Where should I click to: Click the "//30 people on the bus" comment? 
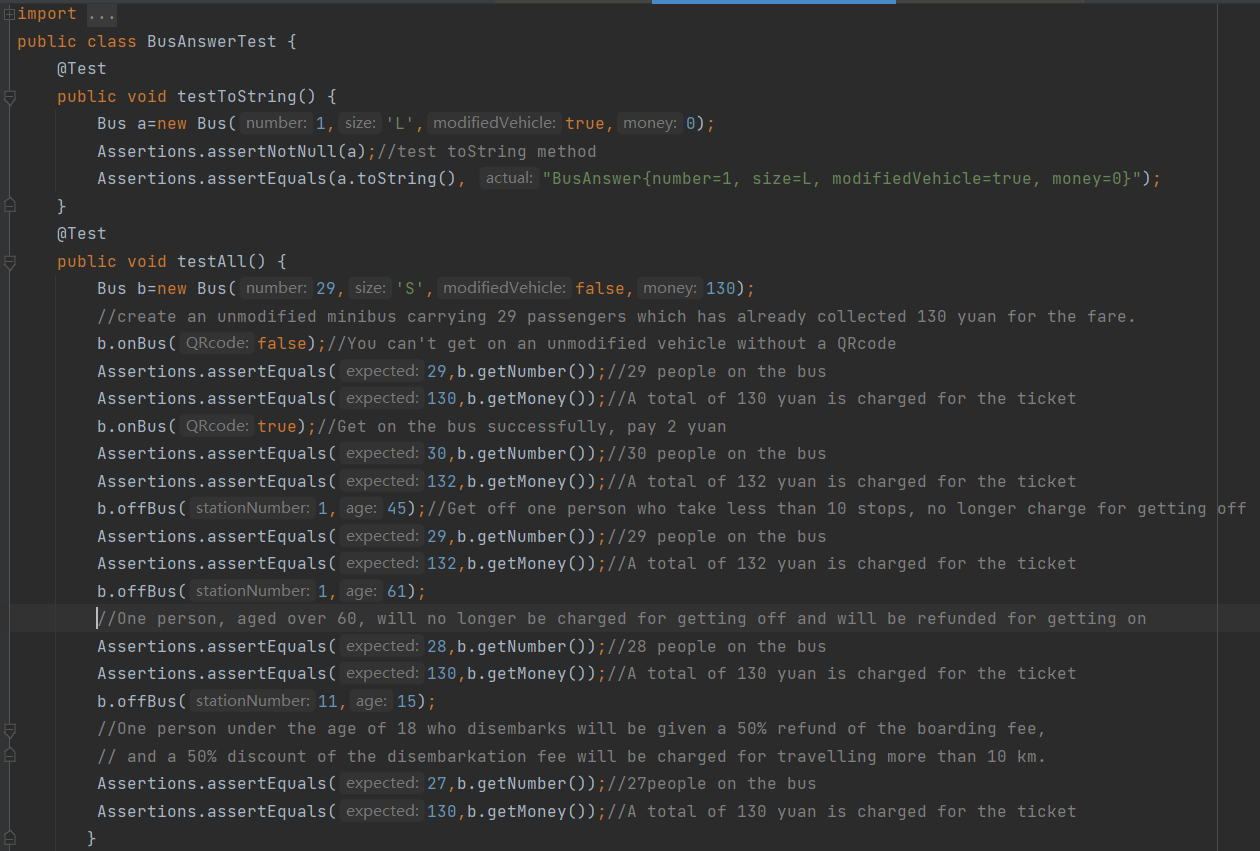coord(716,454)
